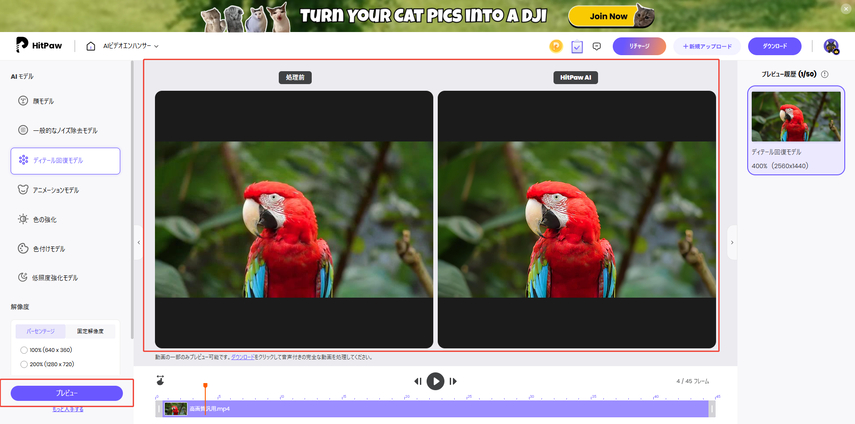
Task: Click the info icon beside プレビュー履歴
Action: 824,74
